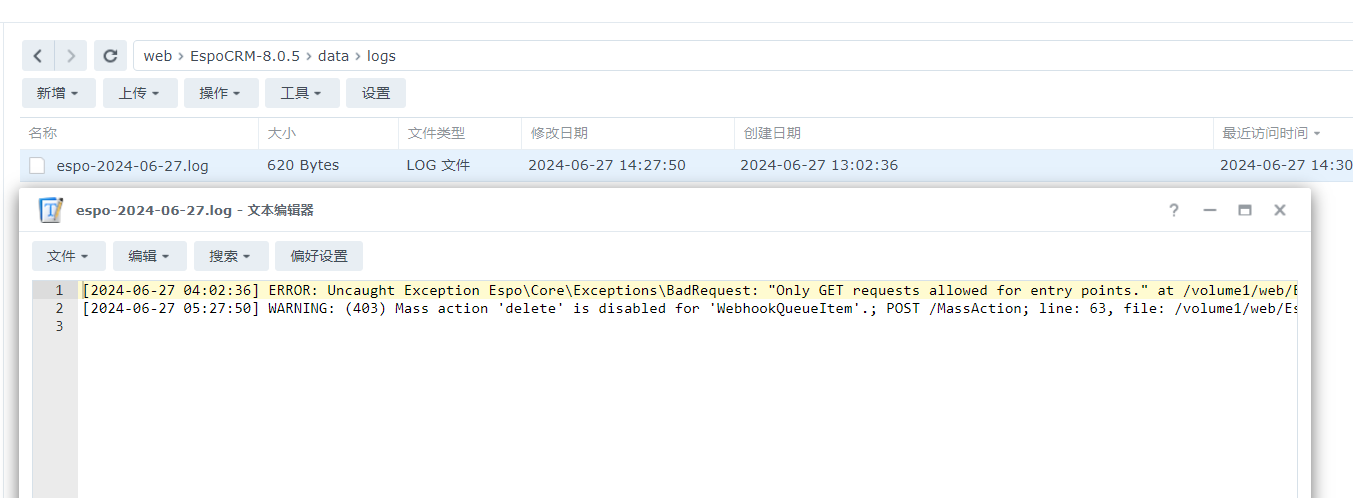Open the editor's 编辑 menu

(x=149, y=256)
